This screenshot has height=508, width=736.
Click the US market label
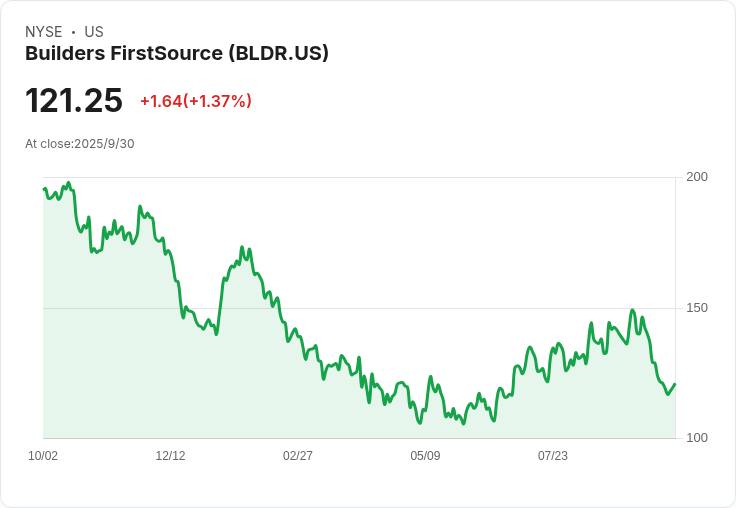coord(94,32)
